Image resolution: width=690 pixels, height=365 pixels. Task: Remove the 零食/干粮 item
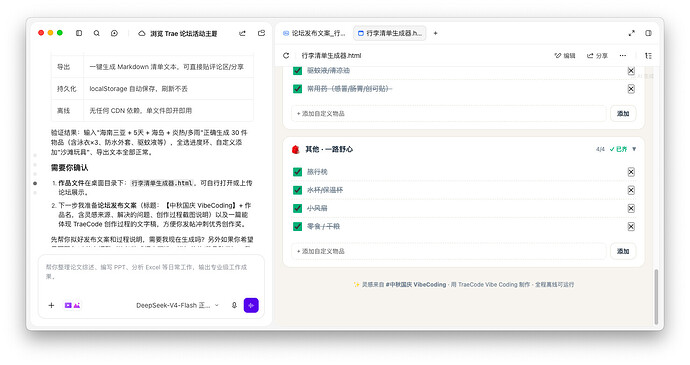[x=631, y=226]
